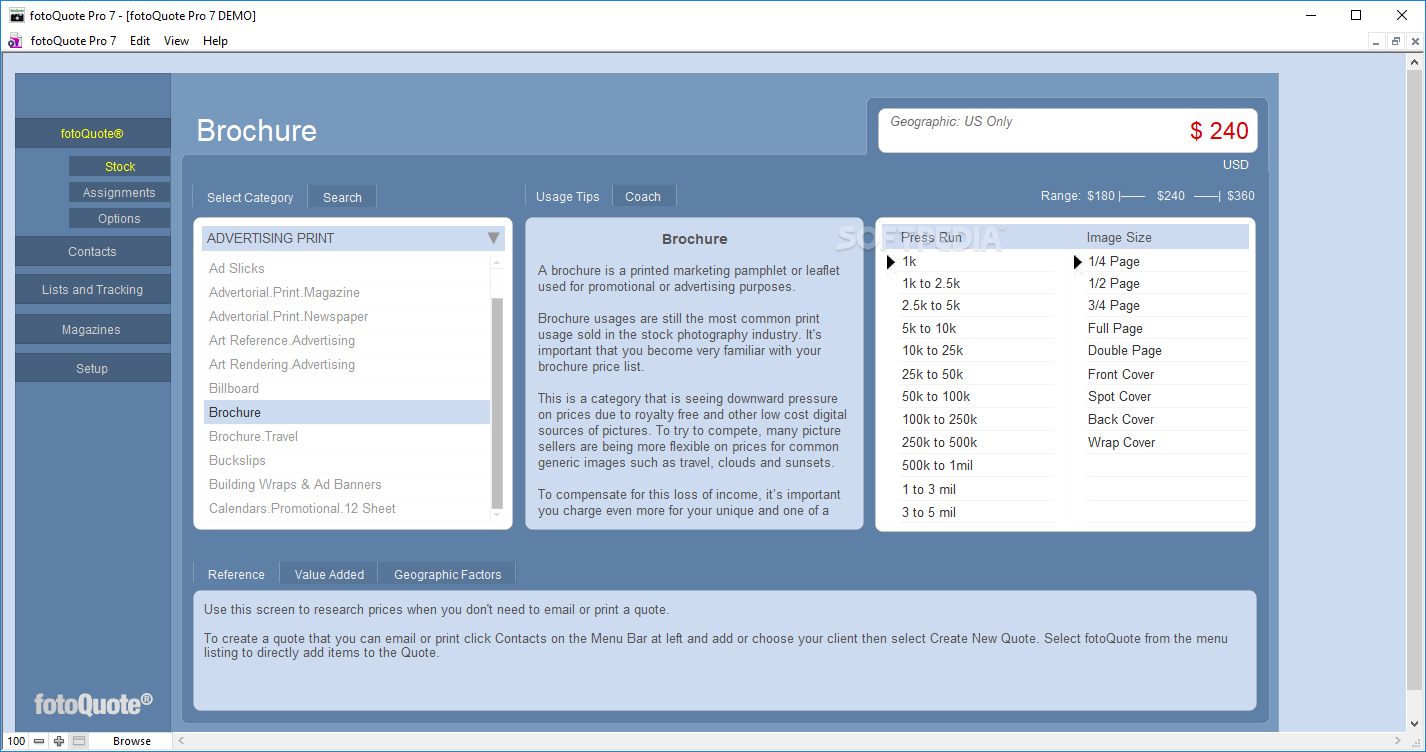Select Art Reference.Advertising category
Viewport: 1426px width, 752px height.
pyautogui.click(x=347, y=340)
